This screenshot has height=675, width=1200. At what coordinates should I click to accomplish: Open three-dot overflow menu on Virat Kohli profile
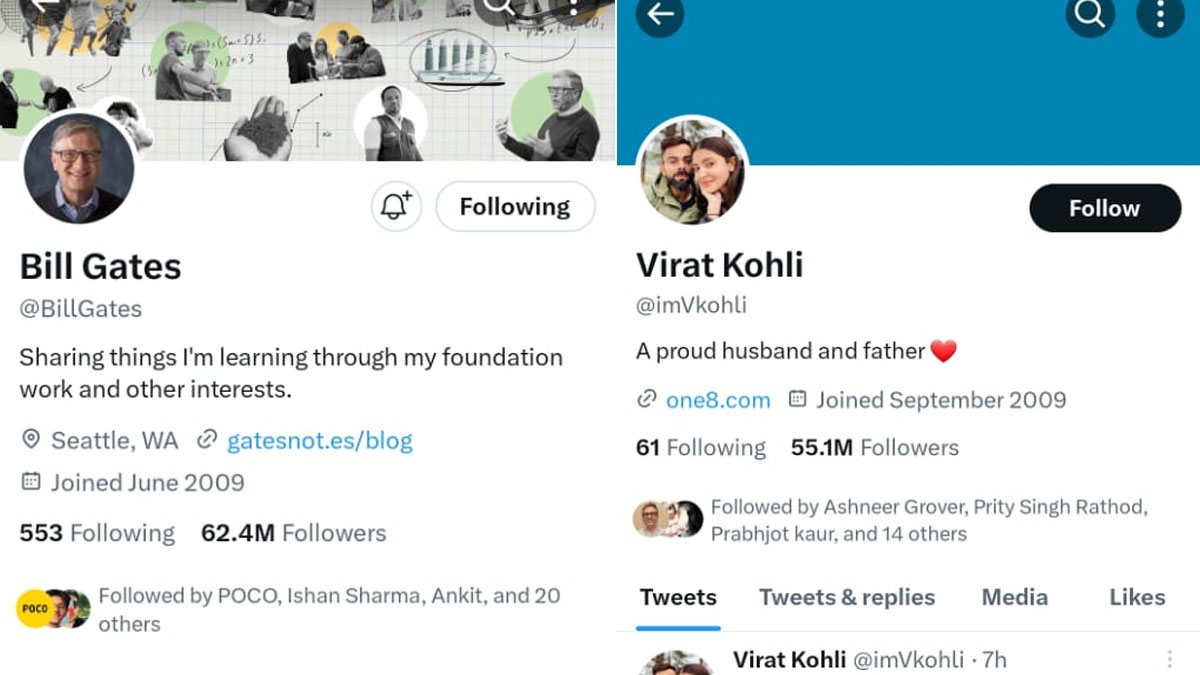pos(1160,14)
